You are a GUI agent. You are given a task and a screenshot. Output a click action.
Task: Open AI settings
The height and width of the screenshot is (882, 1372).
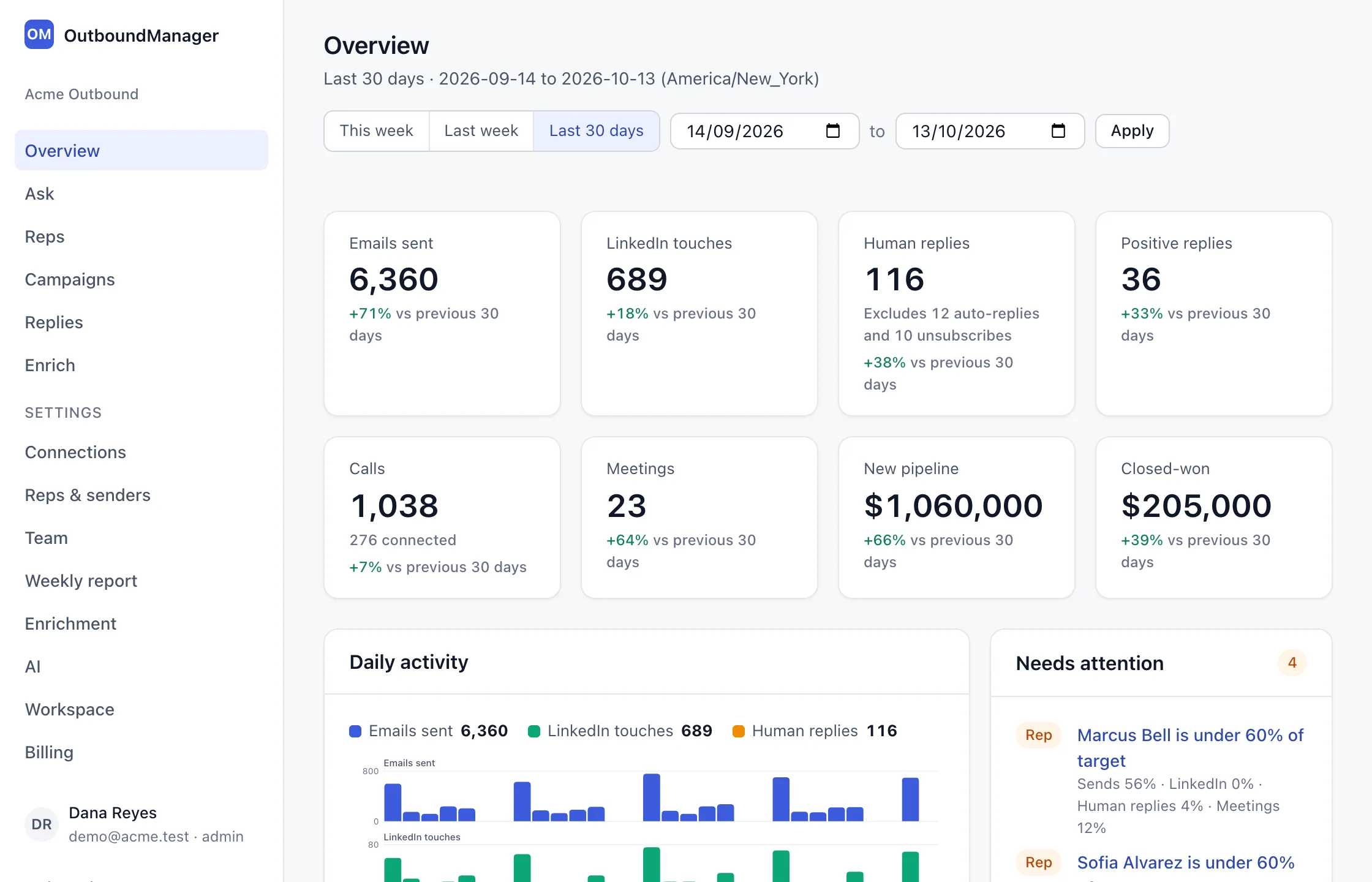click(141, 666)
